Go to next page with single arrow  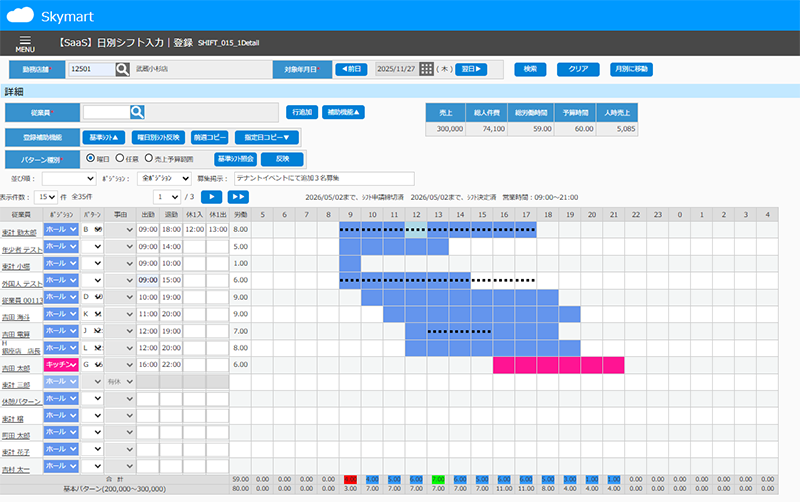[212, 197]
